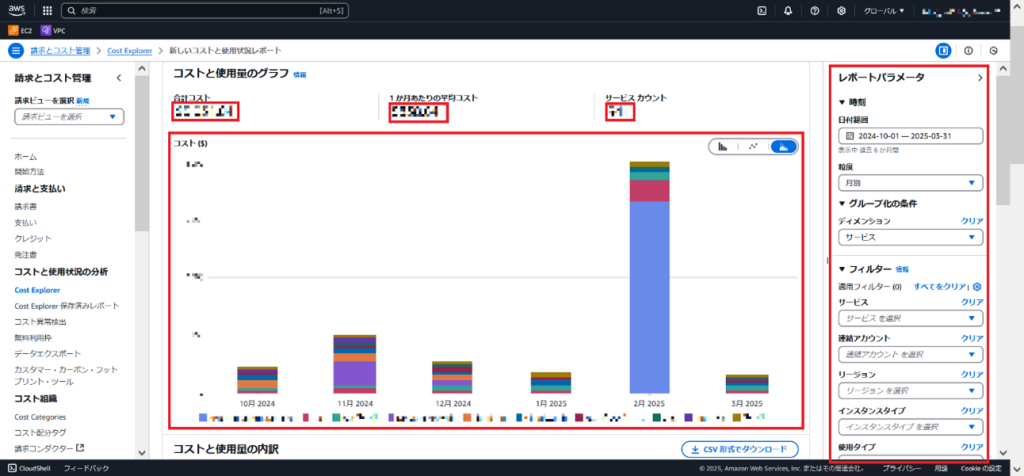Viewport: 1024px width, 476px height.
Task: Open the help question mark menu
Action: (815, 11)
